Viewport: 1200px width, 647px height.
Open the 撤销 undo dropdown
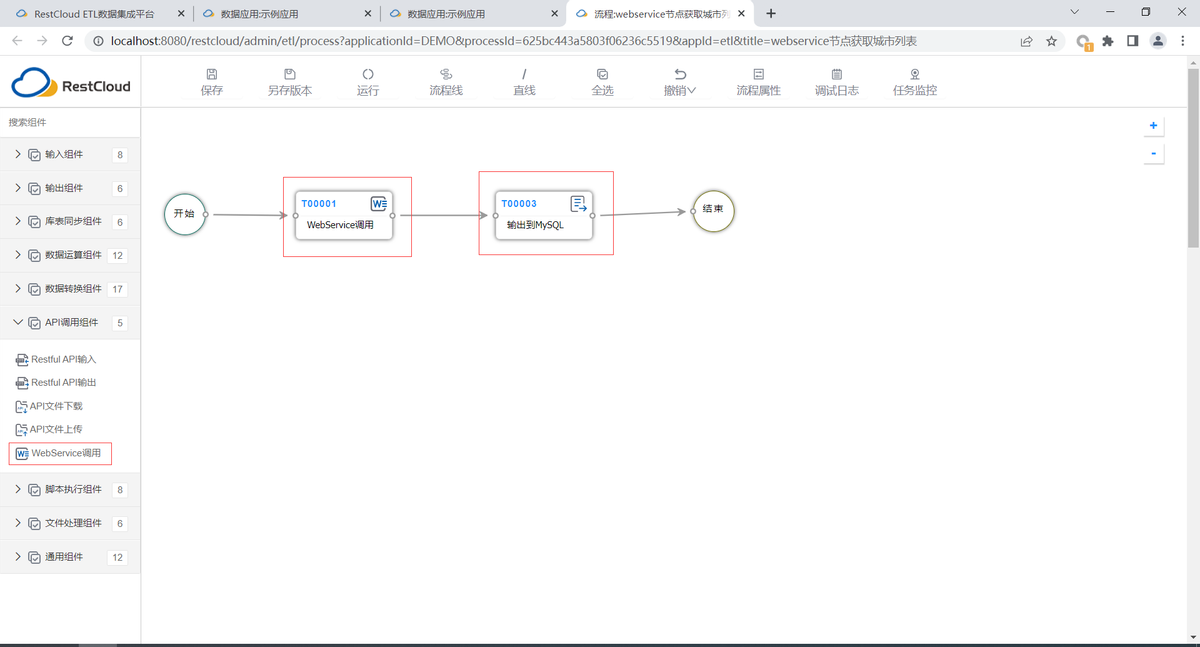[680, 82]
